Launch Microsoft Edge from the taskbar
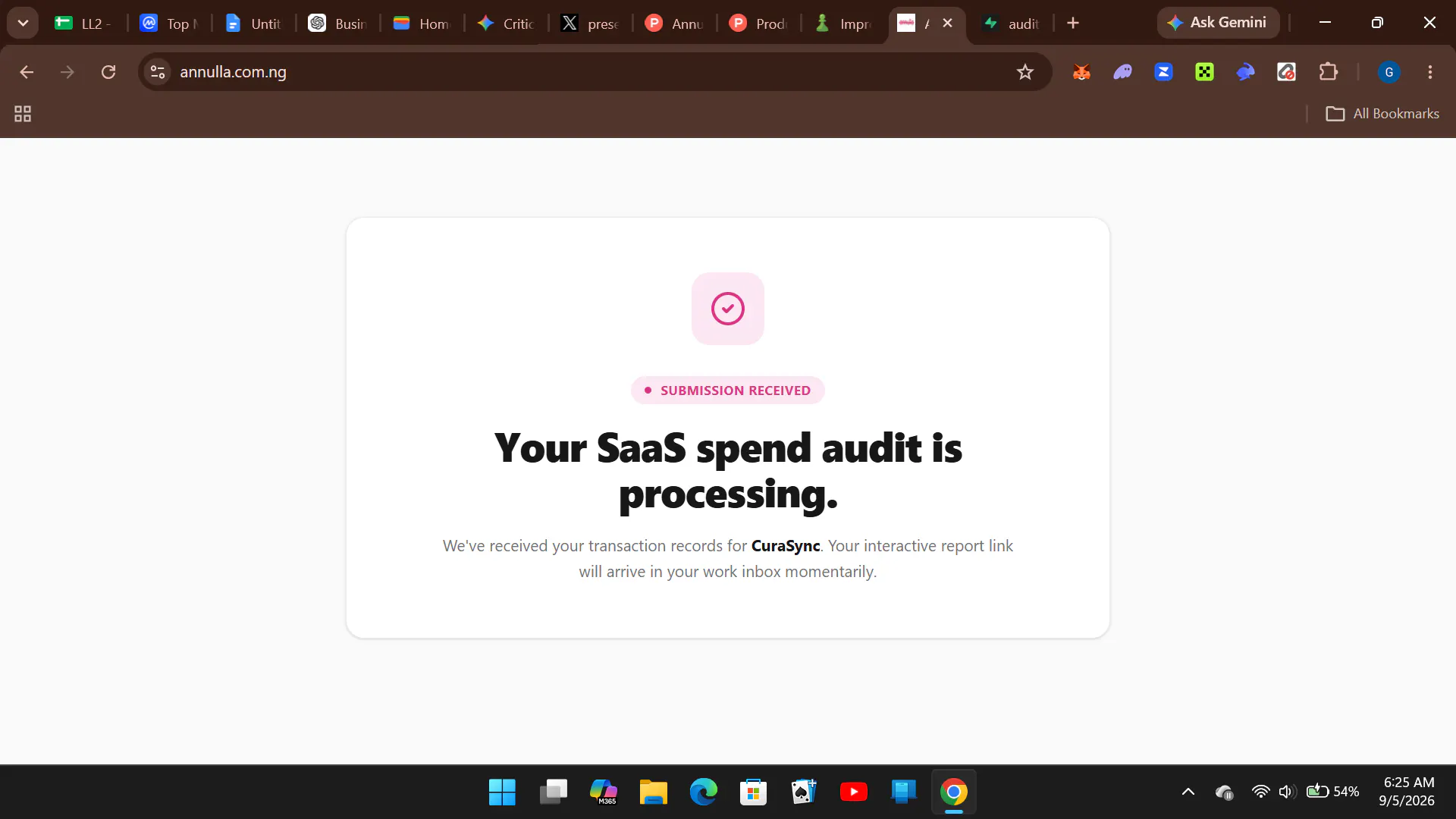The image size is (1456, 819). coord(703,792)
